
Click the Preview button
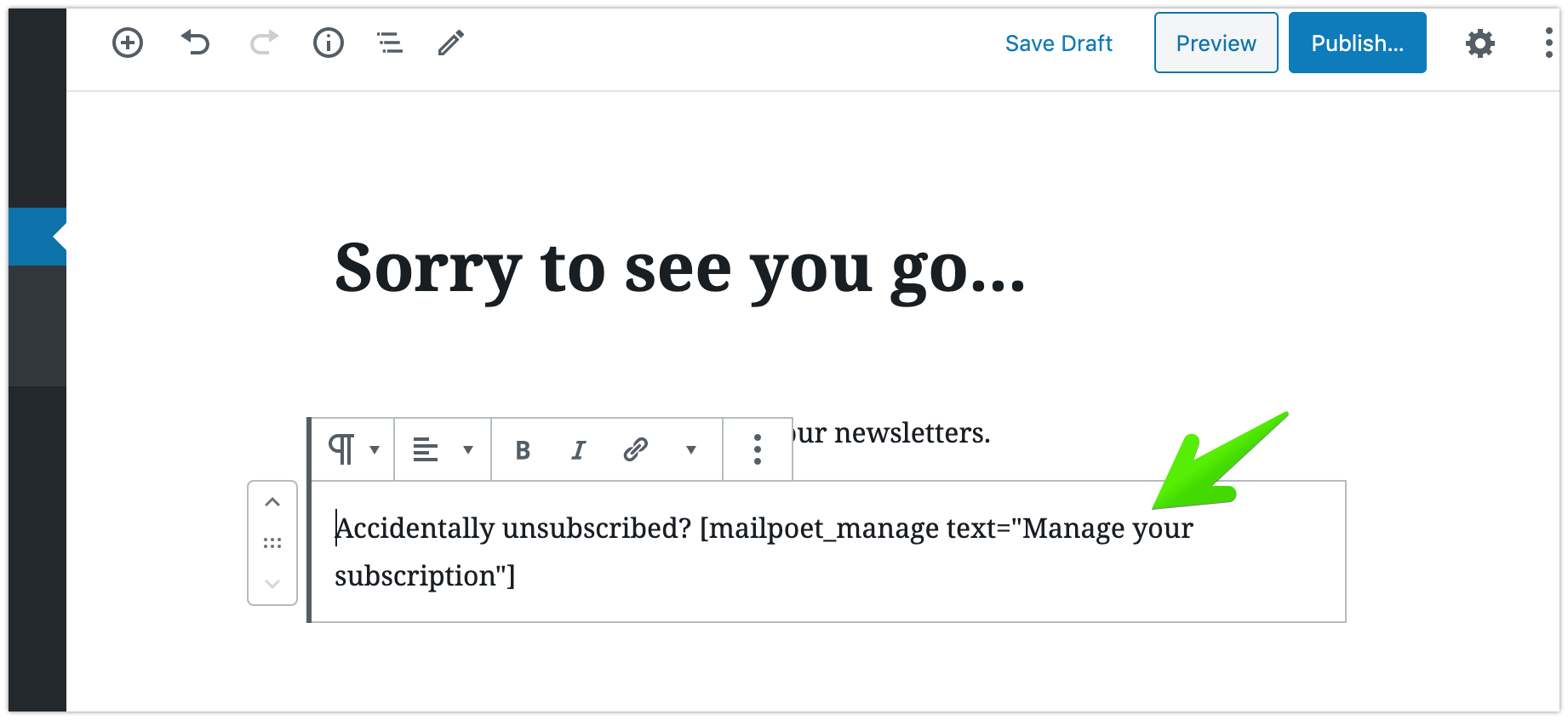[1216, 43]
